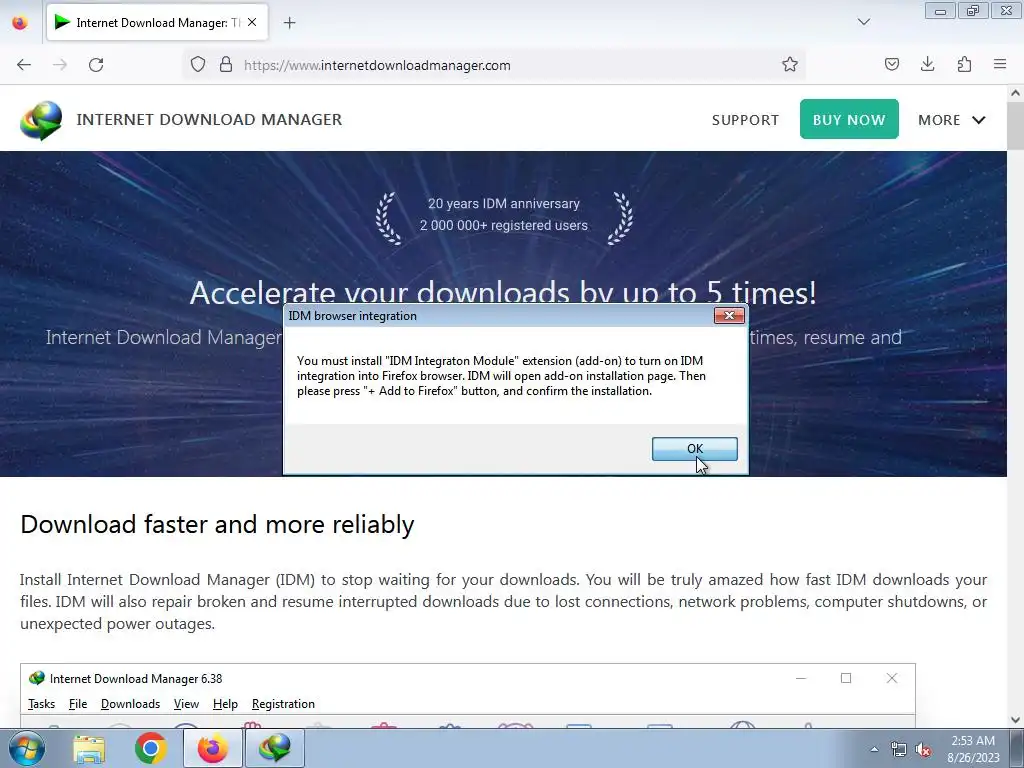Click the page scrollbar down arrow
The image size is (1024, 768).
[x=1016, y=720]
